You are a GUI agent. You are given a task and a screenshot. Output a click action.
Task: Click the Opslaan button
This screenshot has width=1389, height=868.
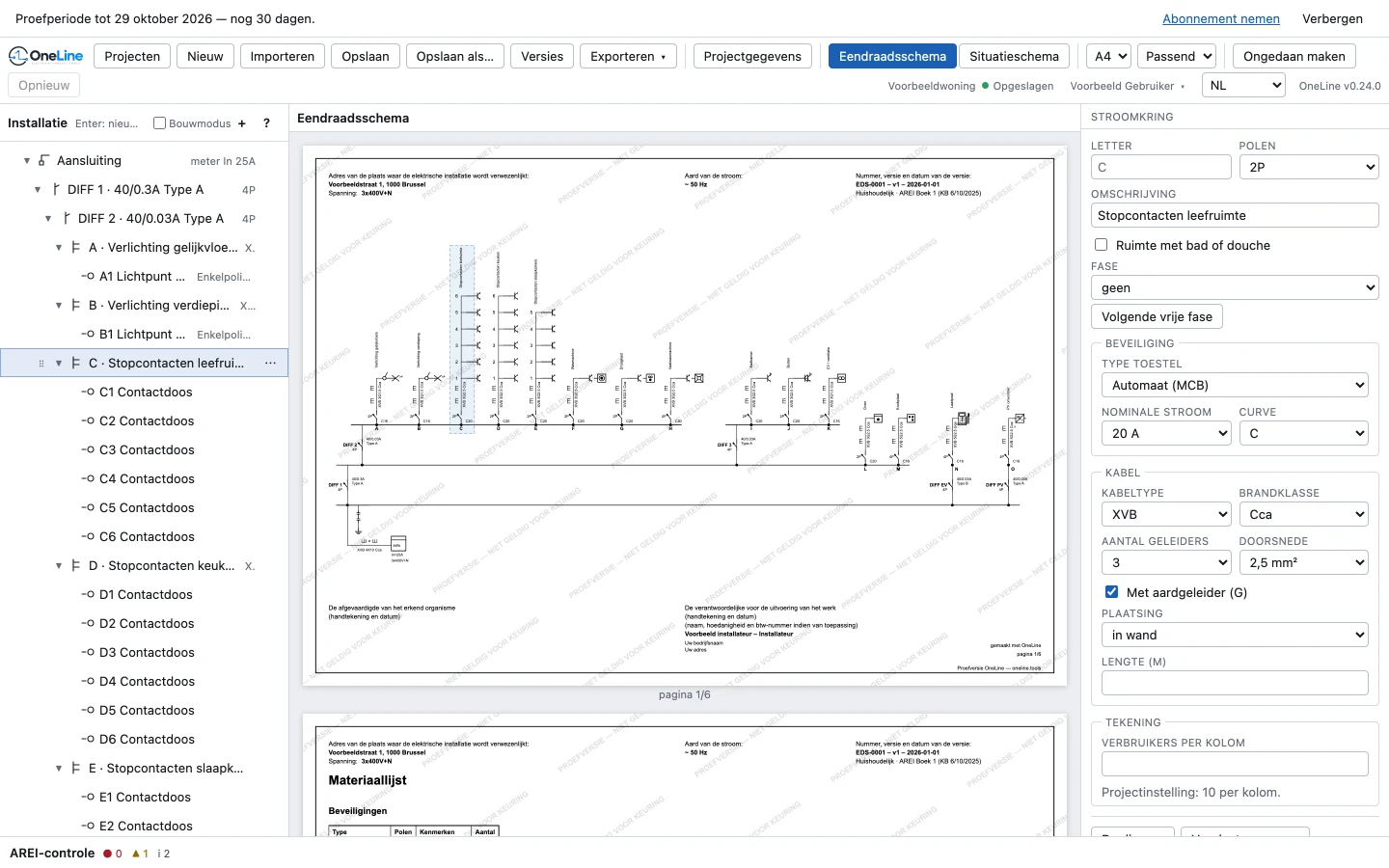click(x=366, y=56)
